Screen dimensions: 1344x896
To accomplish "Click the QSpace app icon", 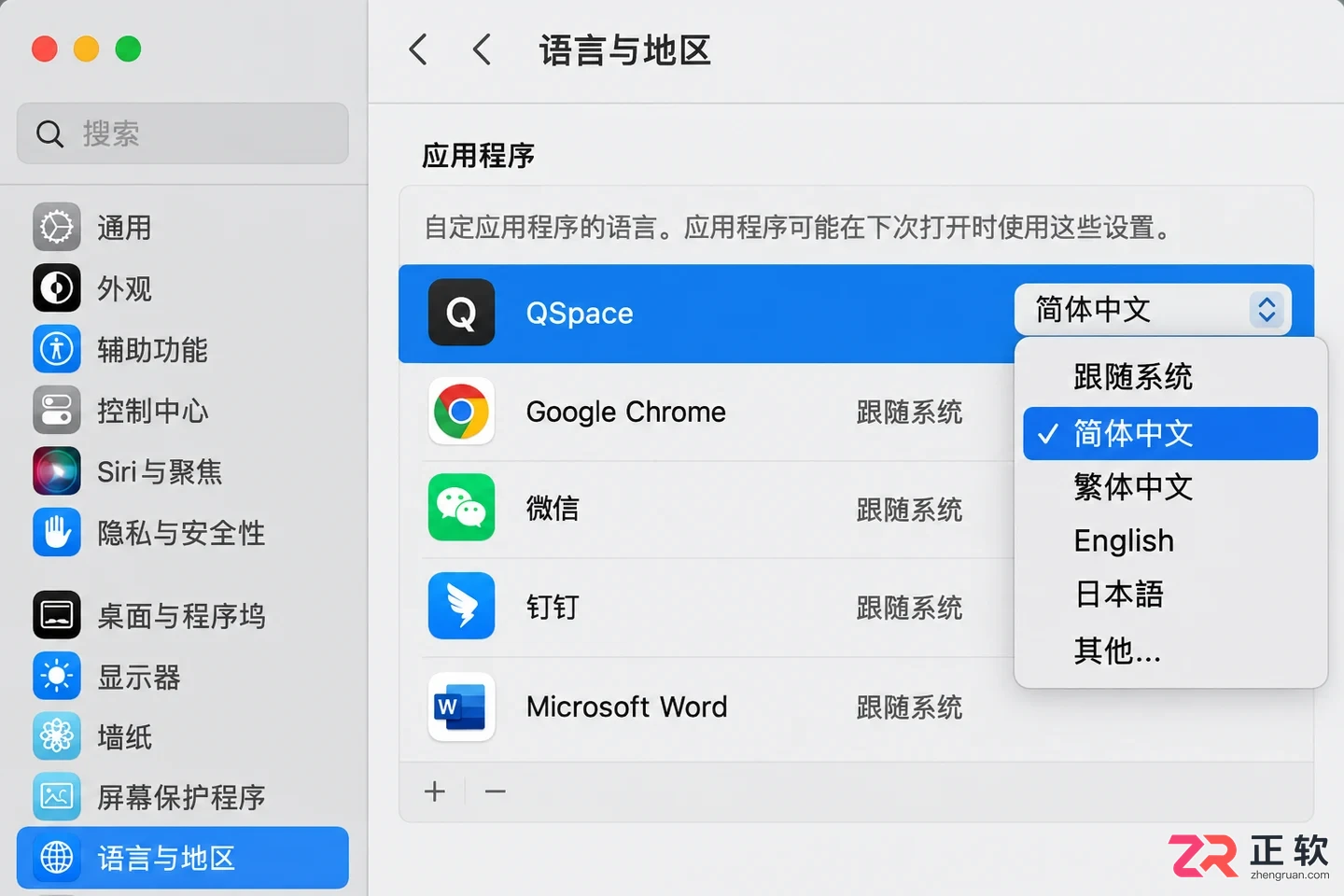I will coord(461,313).
